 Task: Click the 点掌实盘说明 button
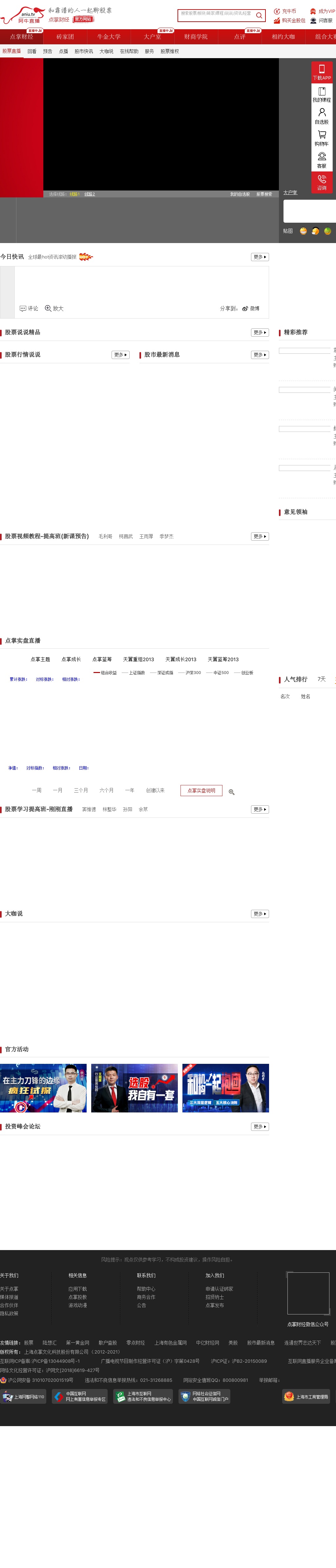(201, 791)
